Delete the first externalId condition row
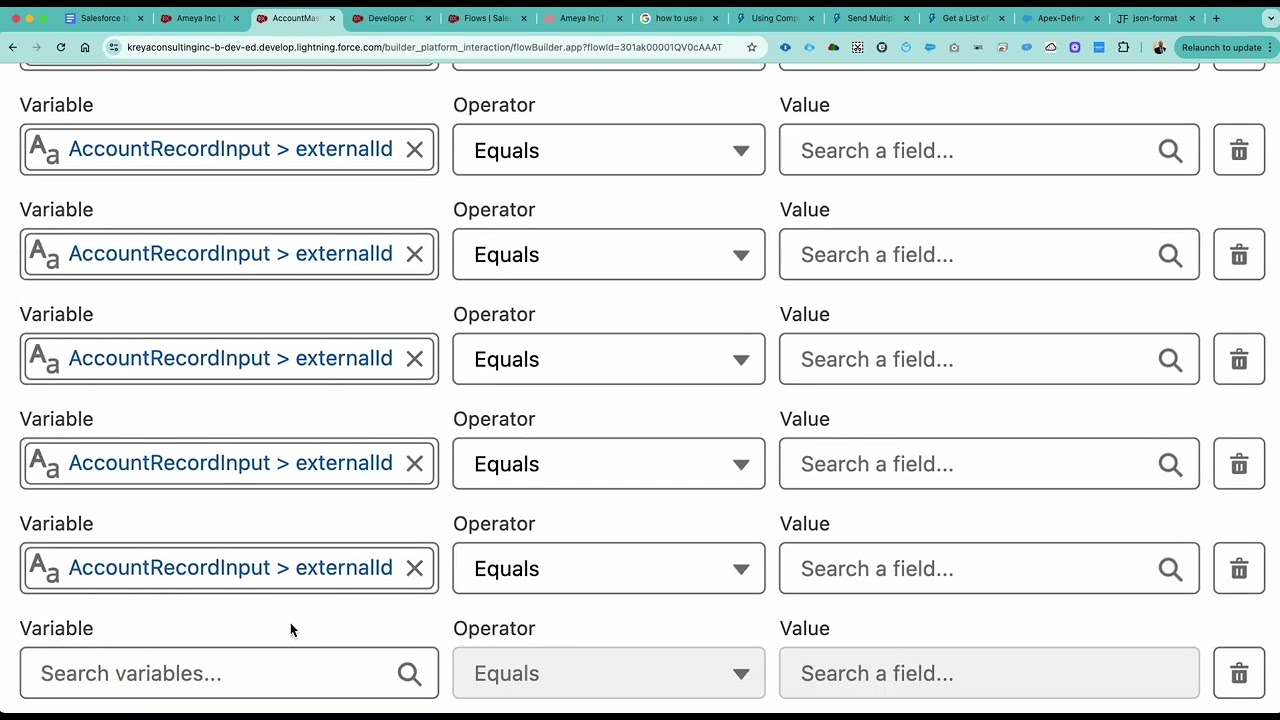This screenshot has width=1280, height=720. click(1238, 150)
